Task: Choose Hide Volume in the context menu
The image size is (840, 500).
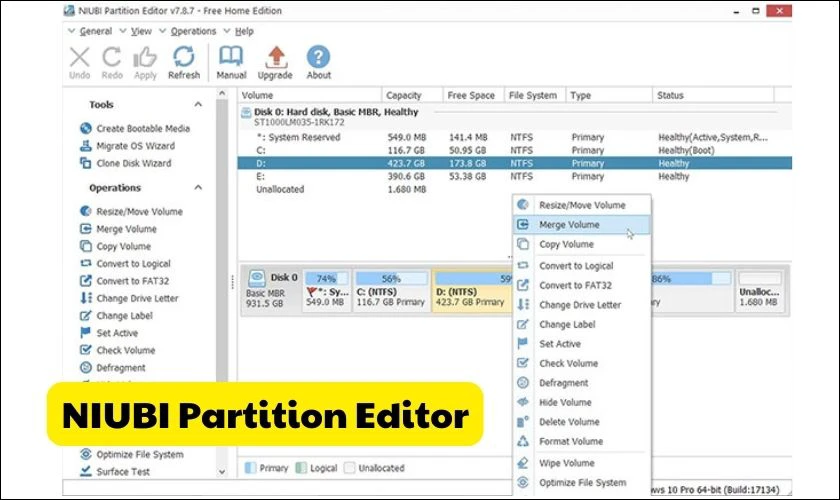Action: (582, 402)
